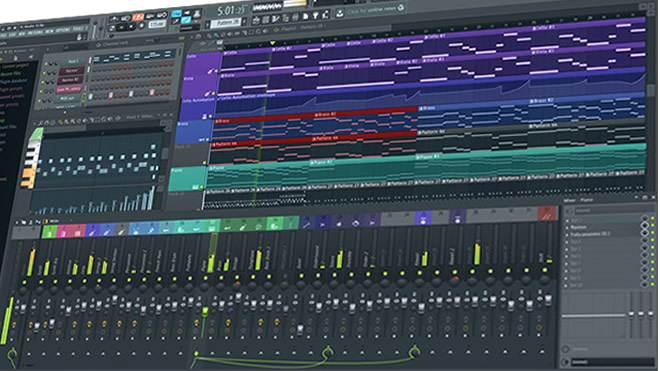The image size is (660, 371).
Task: Click the Piano track keyboard icon
Action: click(x=196, y=187)
